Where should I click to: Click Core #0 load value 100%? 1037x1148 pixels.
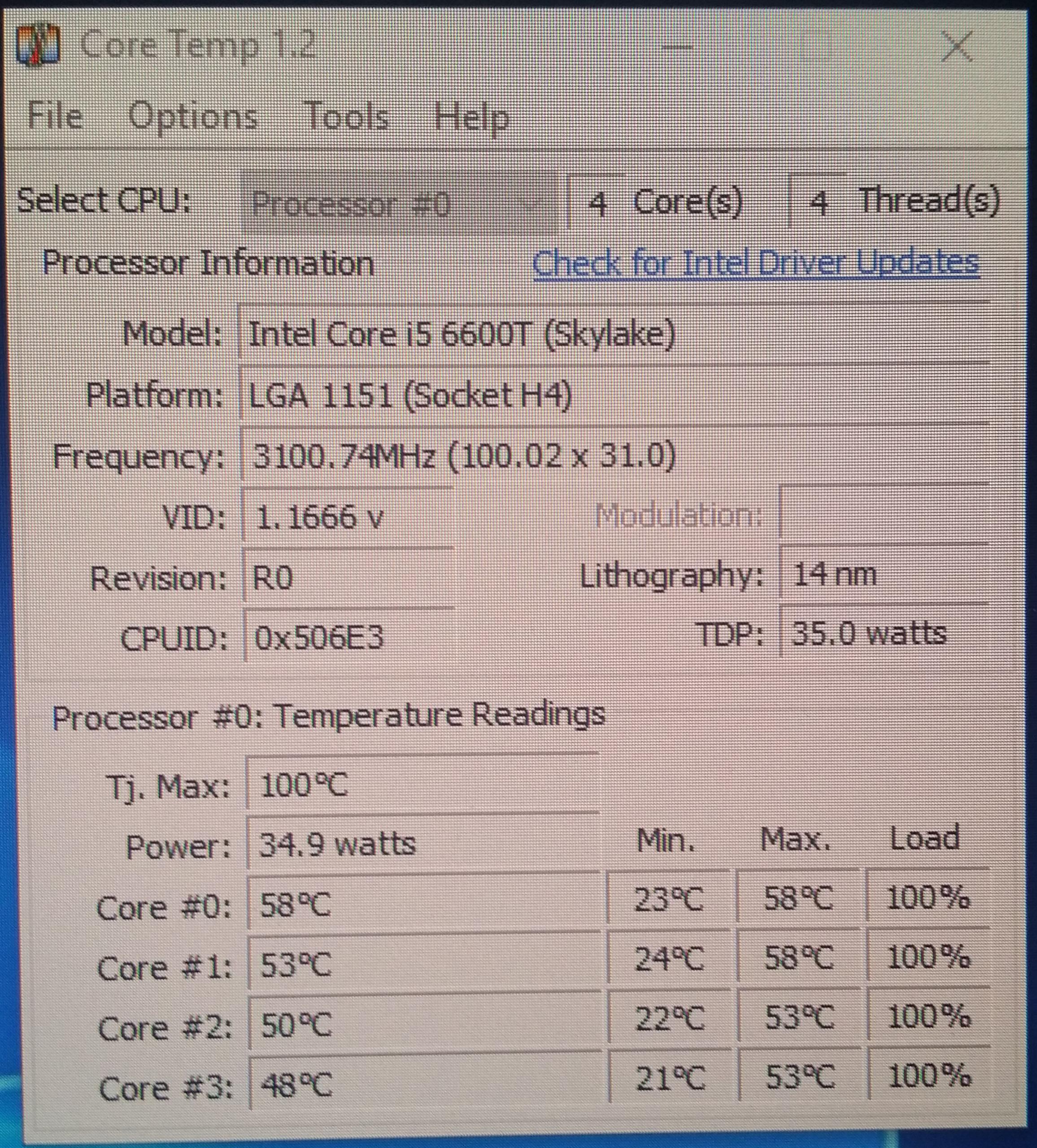click(x=928, y=897)
